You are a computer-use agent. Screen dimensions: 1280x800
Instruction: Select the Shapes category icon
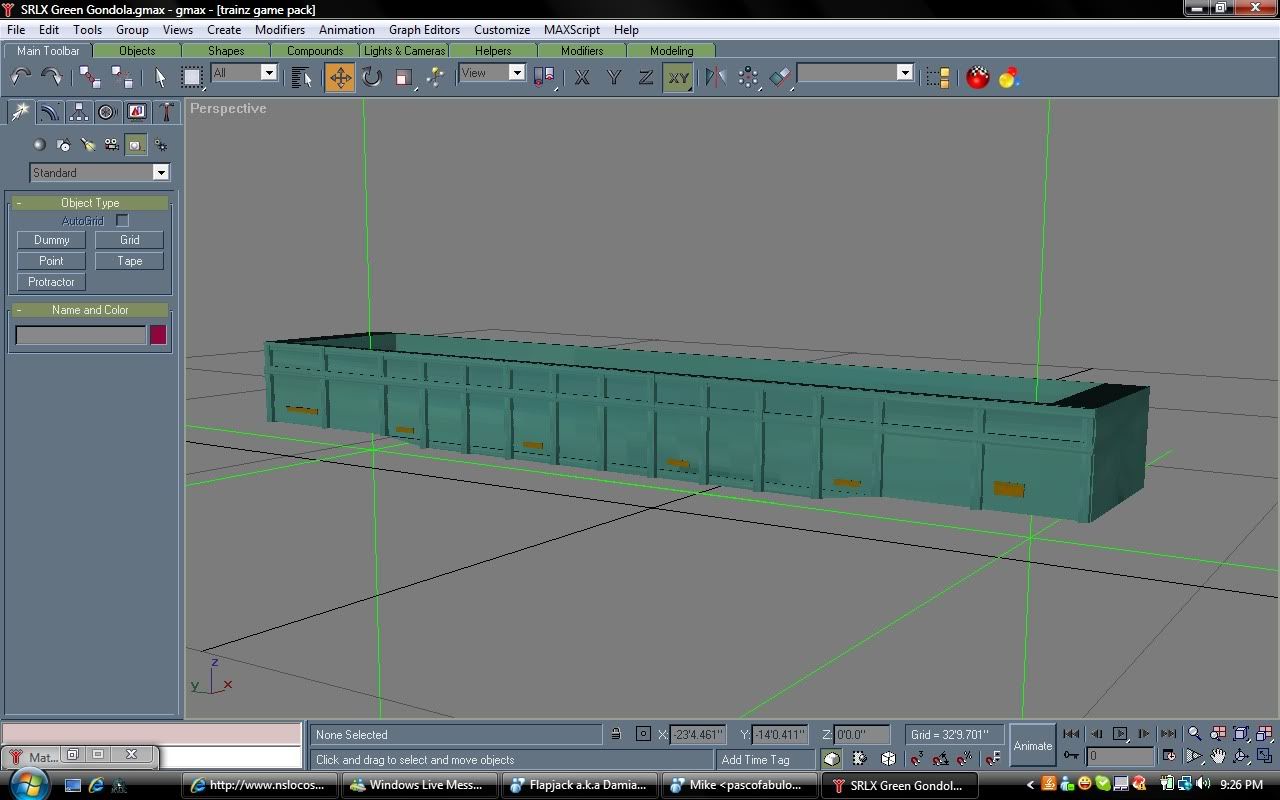64,145
